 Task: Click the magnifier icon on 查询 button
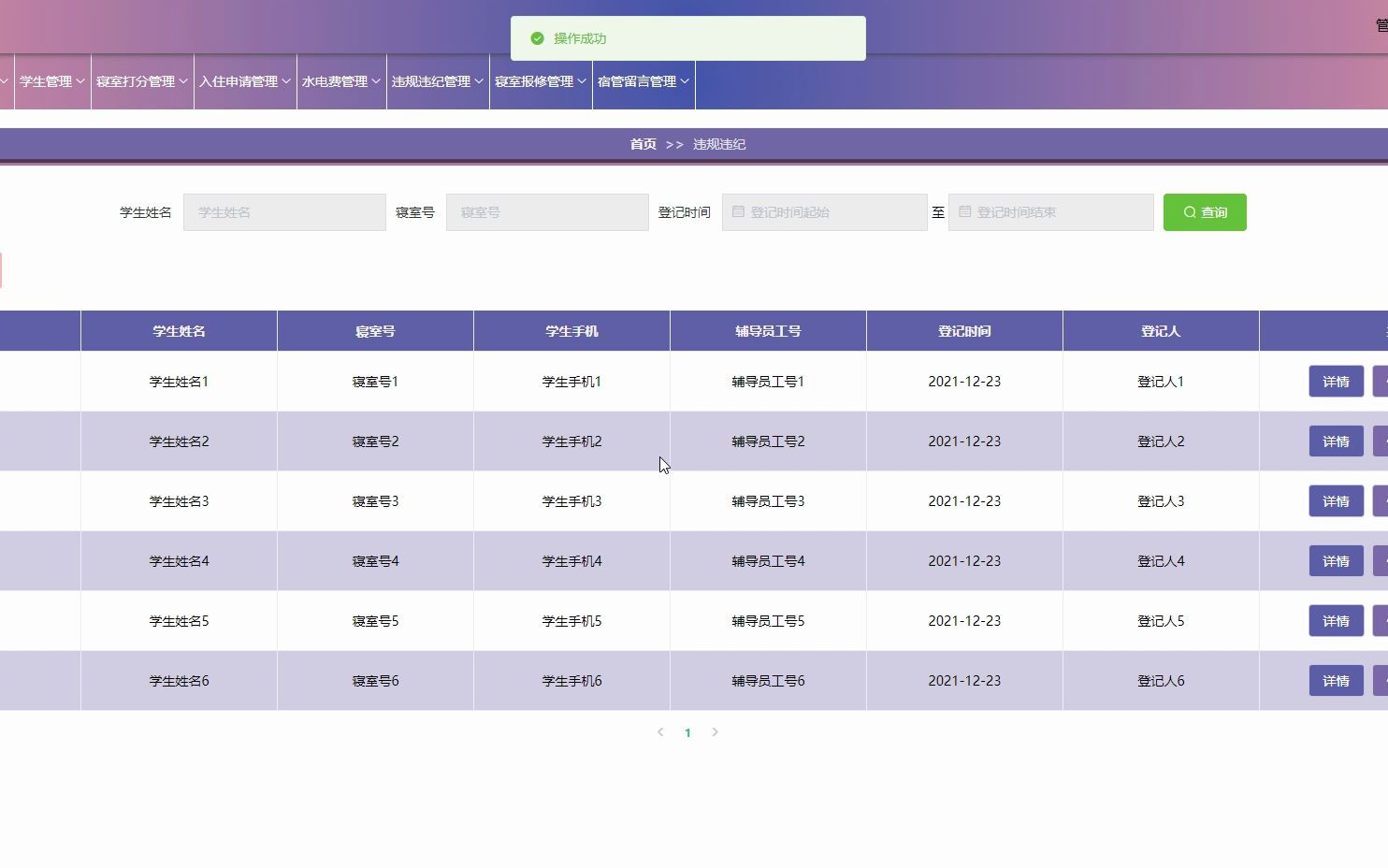pos(1189,212)
